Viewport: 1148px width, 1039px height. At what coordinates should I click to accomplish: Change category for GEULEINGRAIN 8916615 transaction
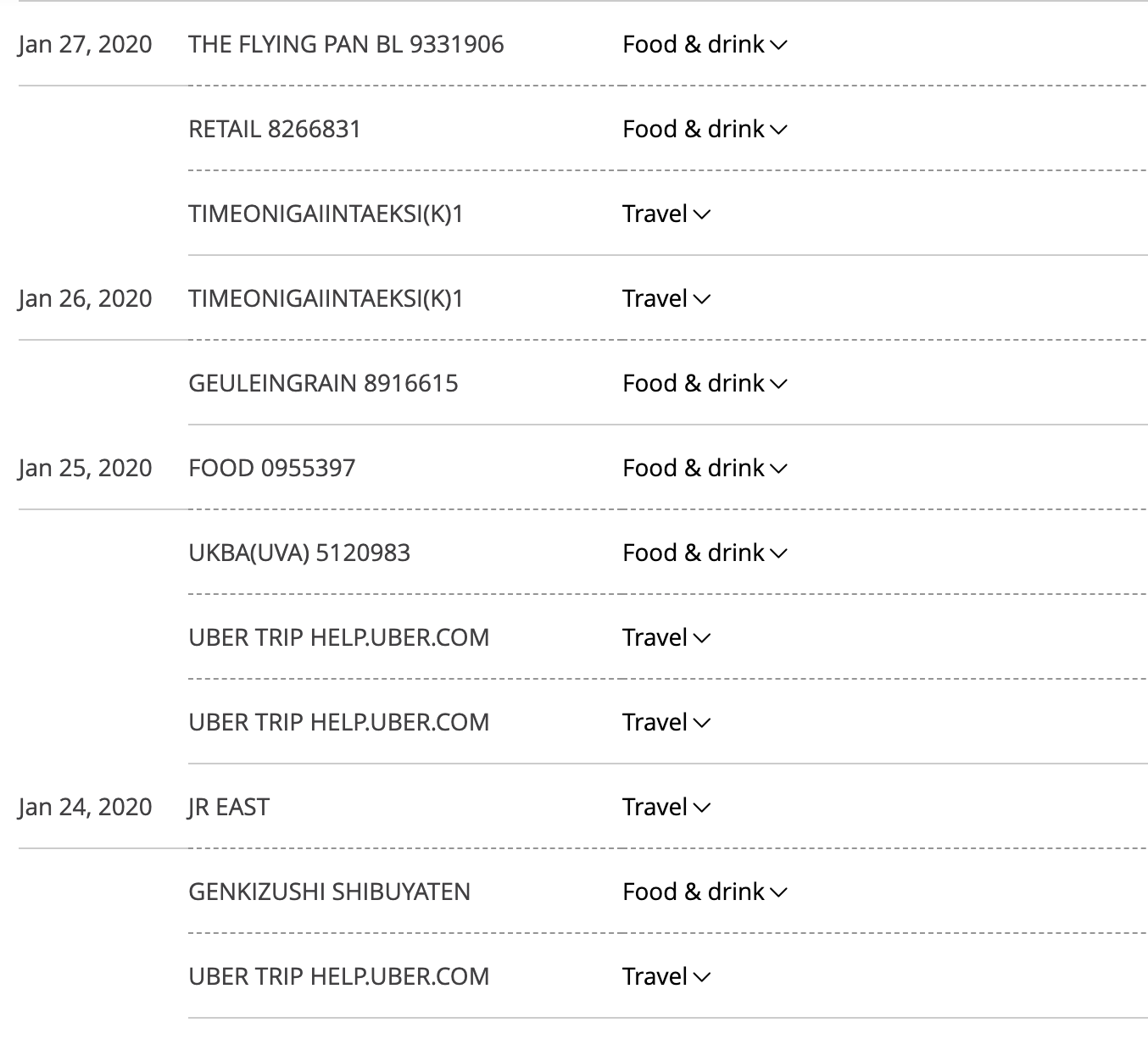tap(705, 384)
